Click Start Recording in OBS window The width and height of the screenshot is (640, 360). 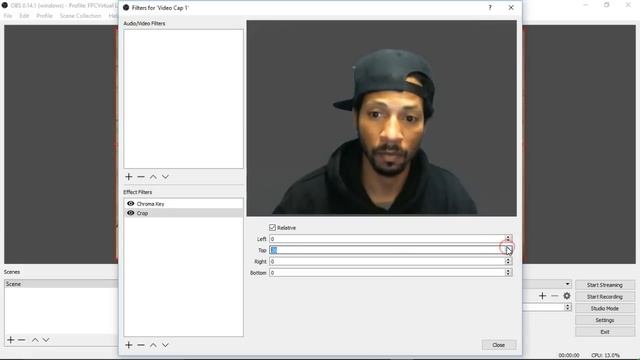tap(605, 297)
